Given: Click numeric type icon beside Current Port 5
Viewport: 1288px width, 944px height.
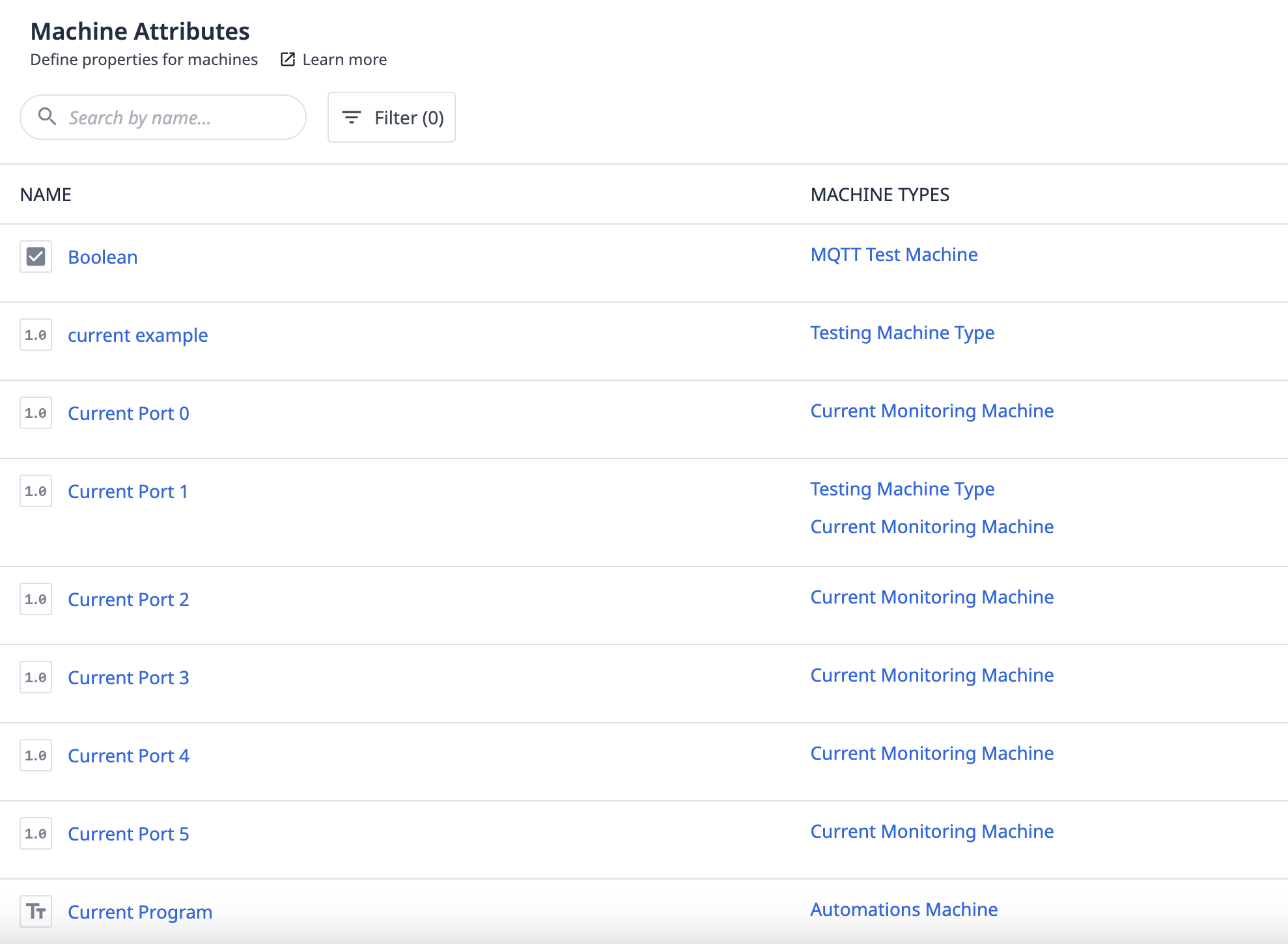Looking at the screenshot, I should point(36,833).
